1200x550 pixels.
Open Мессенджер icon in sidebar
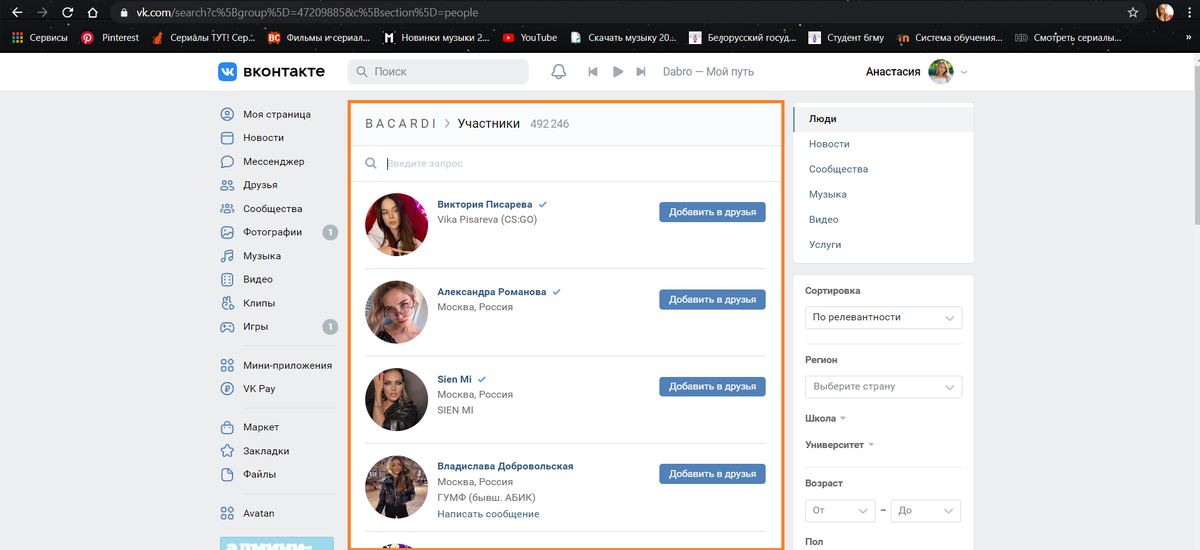(x=227, y=161)
